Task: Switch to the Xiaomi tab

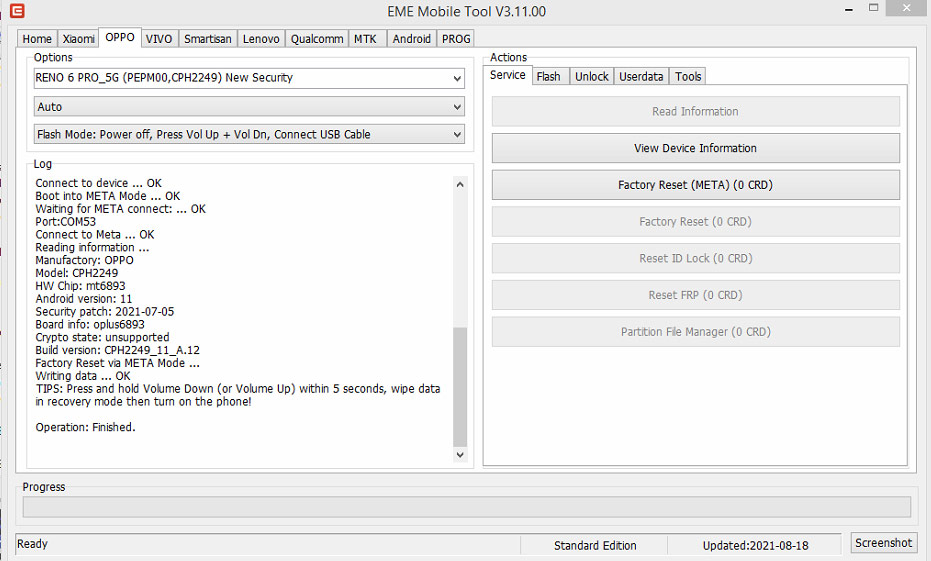Action: [x=78, y=39]
